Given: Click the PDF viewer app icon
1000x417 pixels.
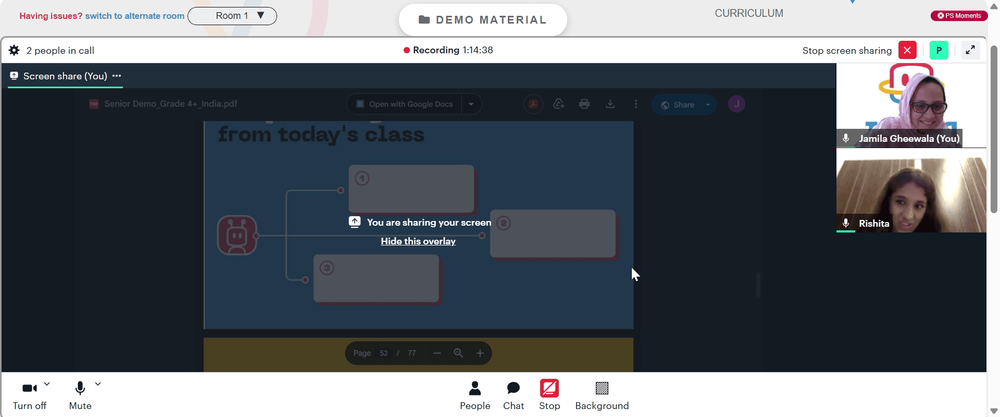Looking at the screenshot, I should tap(533, 104).
